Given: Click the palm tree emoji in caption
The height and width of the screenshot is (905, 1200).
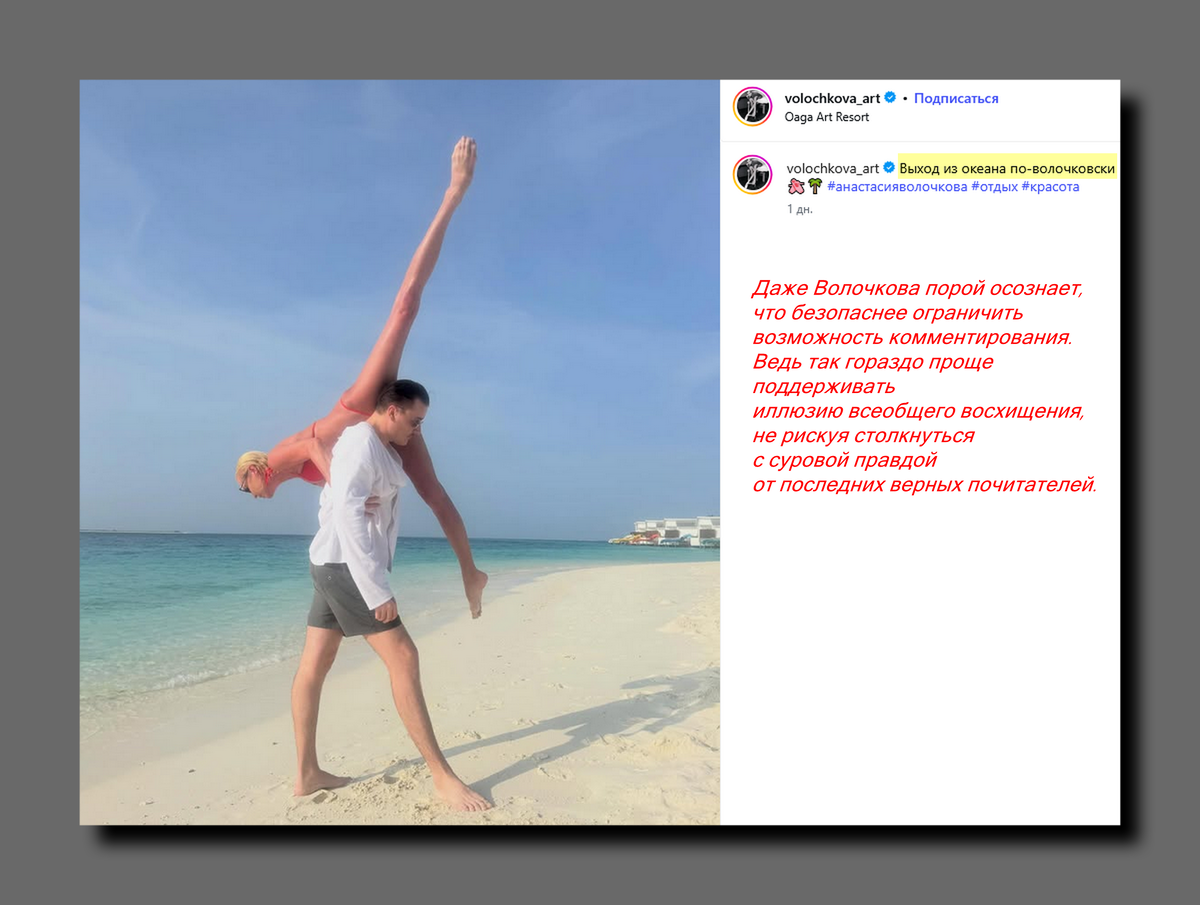Looking at the screenshot, I should coord(815,186).
